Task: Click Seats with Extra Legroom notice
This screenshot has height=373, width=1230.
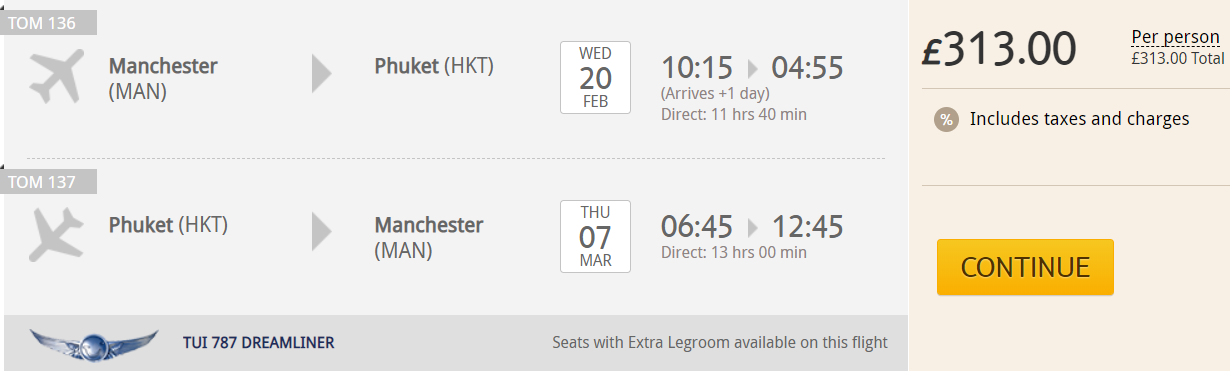Action: [x=720, y=343]
